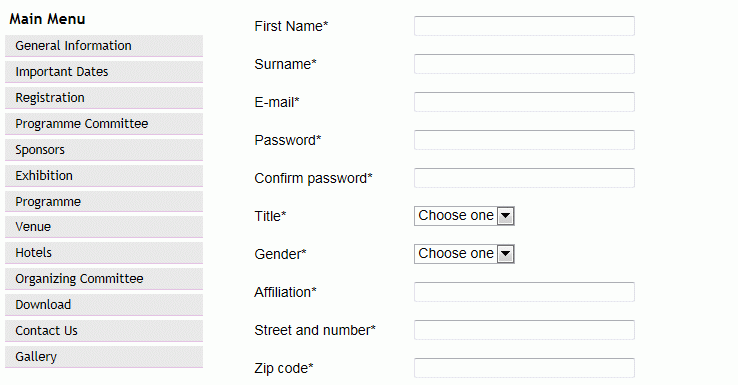Focus the E-mail input field
This screenshot has height=385, width=738.
(524, 102)
